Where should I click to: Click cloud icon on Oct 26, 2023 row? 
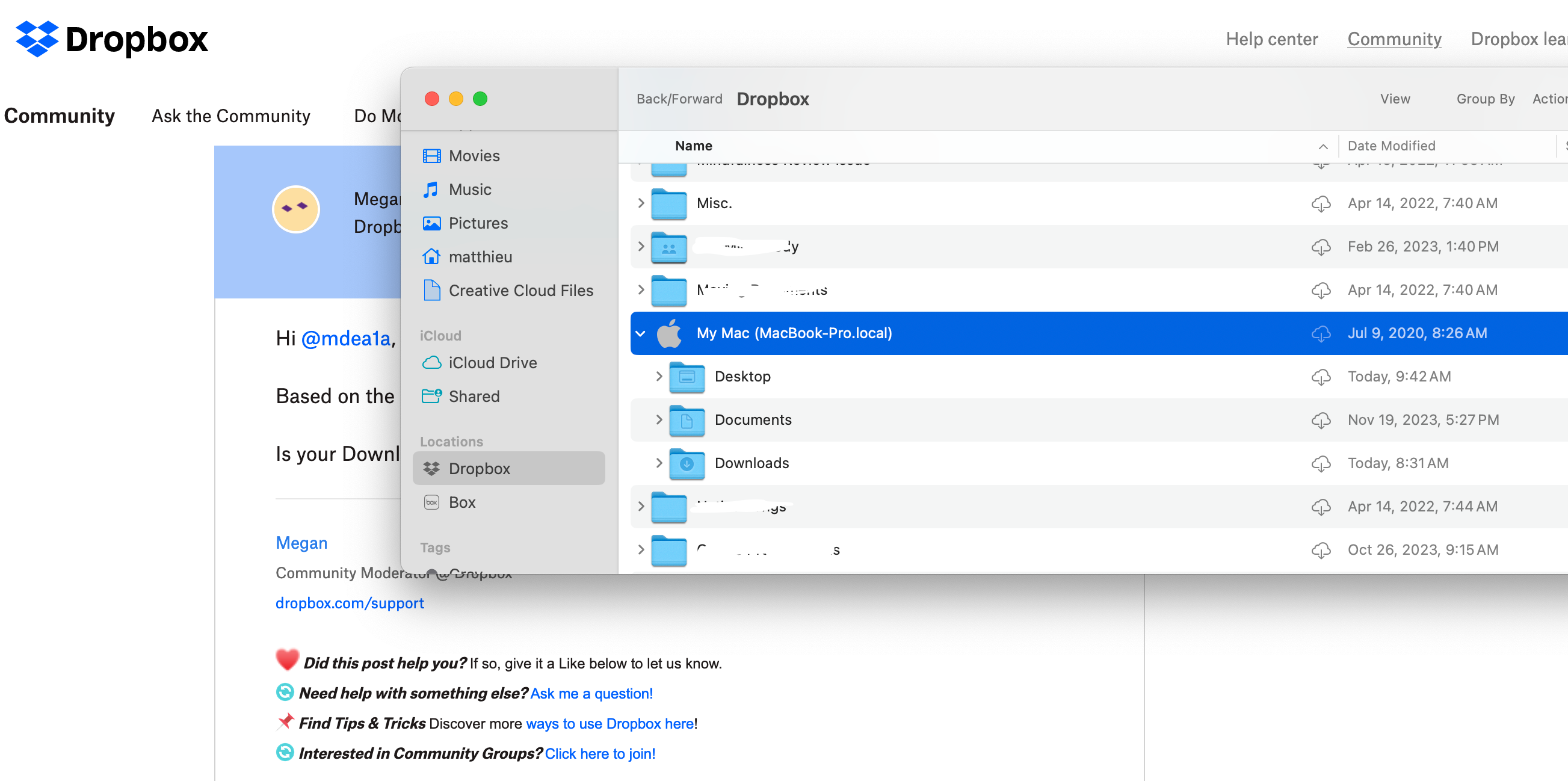coord(1321,551)
